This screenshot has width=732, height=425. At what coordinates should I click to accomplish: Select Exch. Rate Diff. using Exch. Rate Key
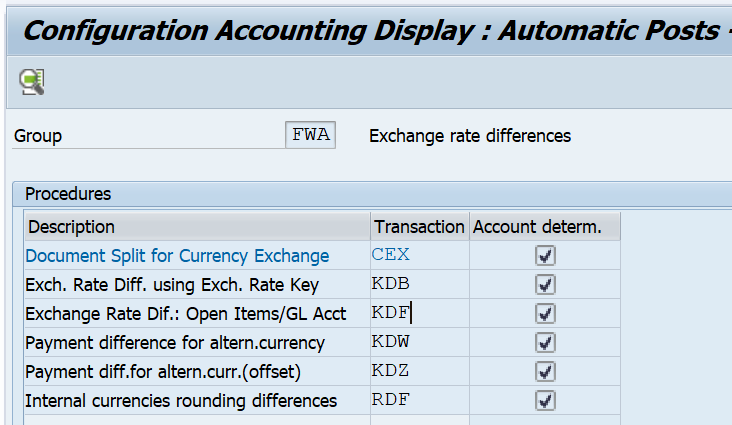[171, 285]
